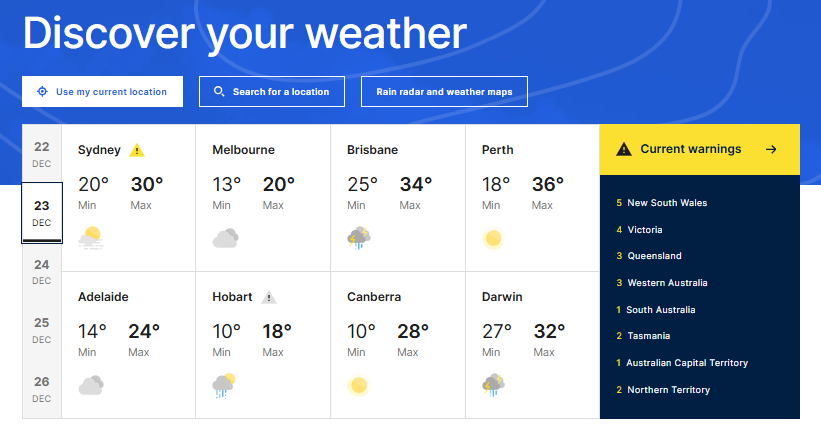Click Sydney's yellow warning triangle icon
Screen dimensions: 821x434
(137, 151)
